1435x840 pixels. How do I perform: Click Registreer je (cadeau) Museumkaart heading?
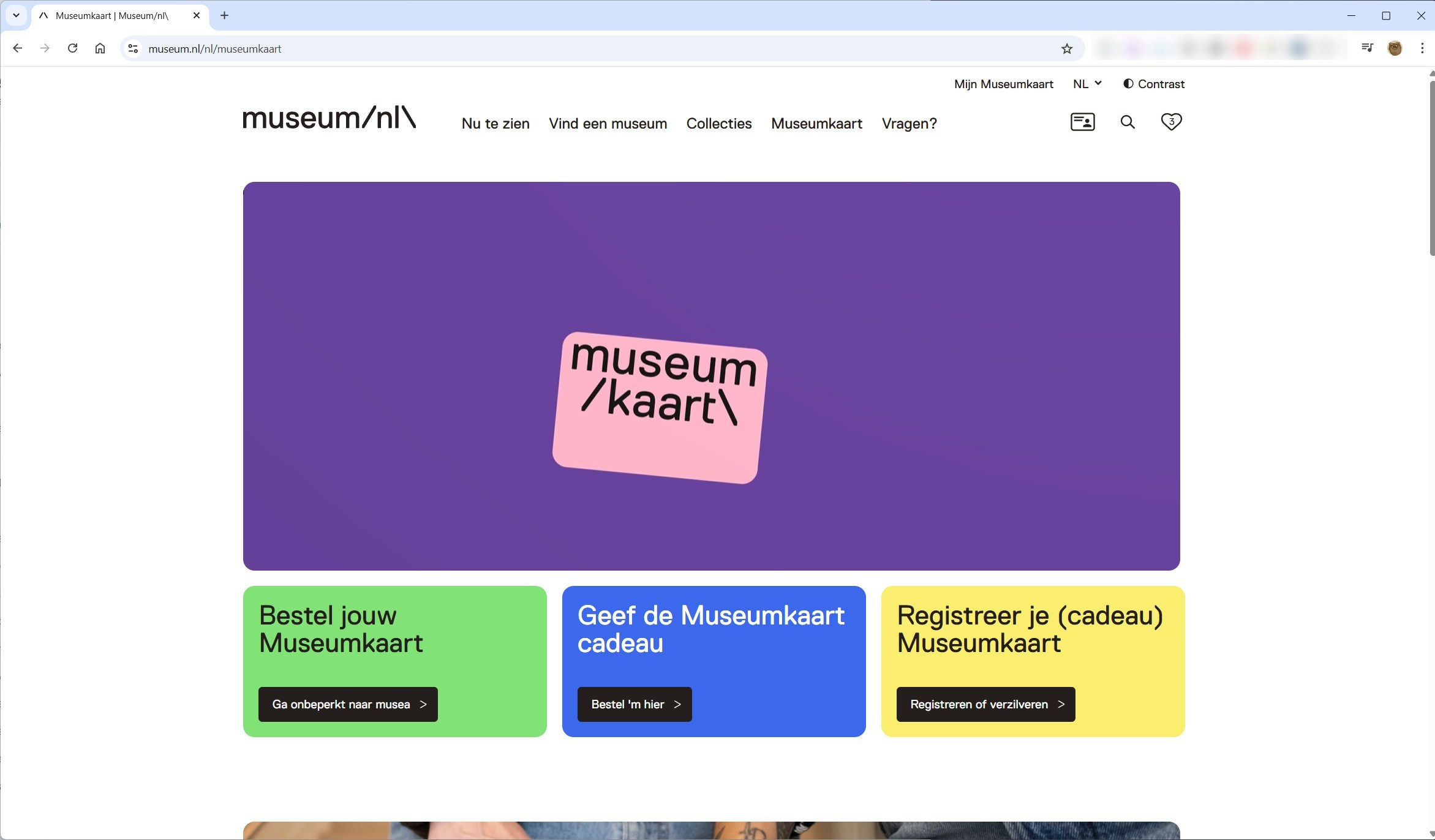tap(1030, 629)
